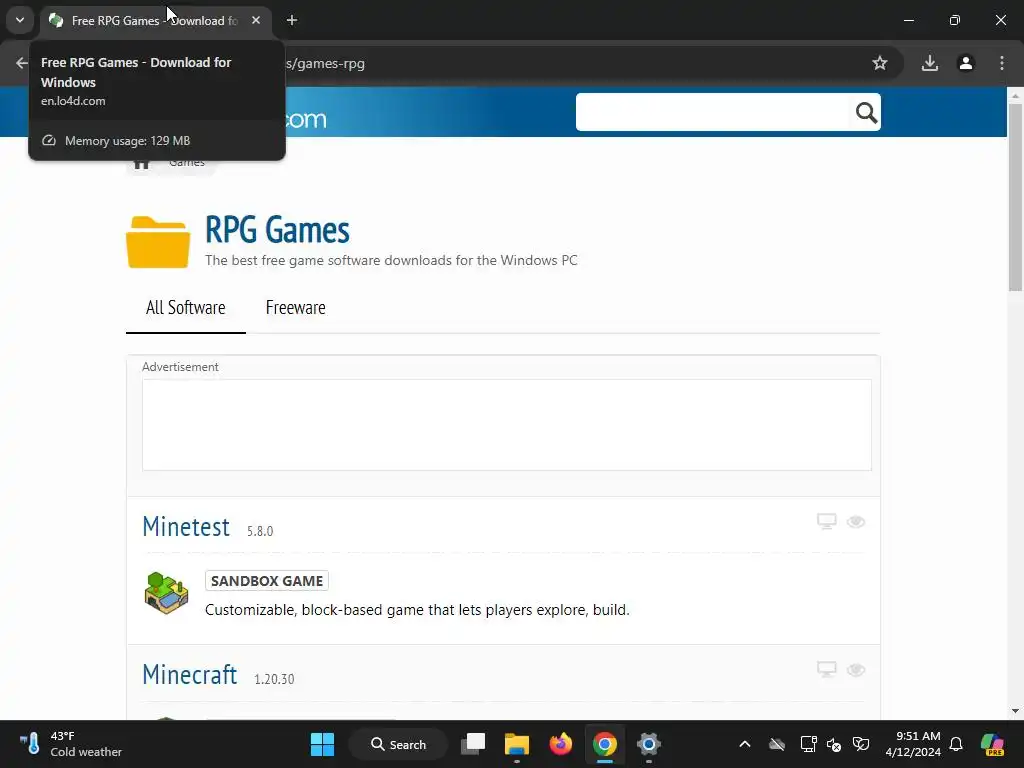
Task: Open the Windows Start menu
Action: (322, 744)
